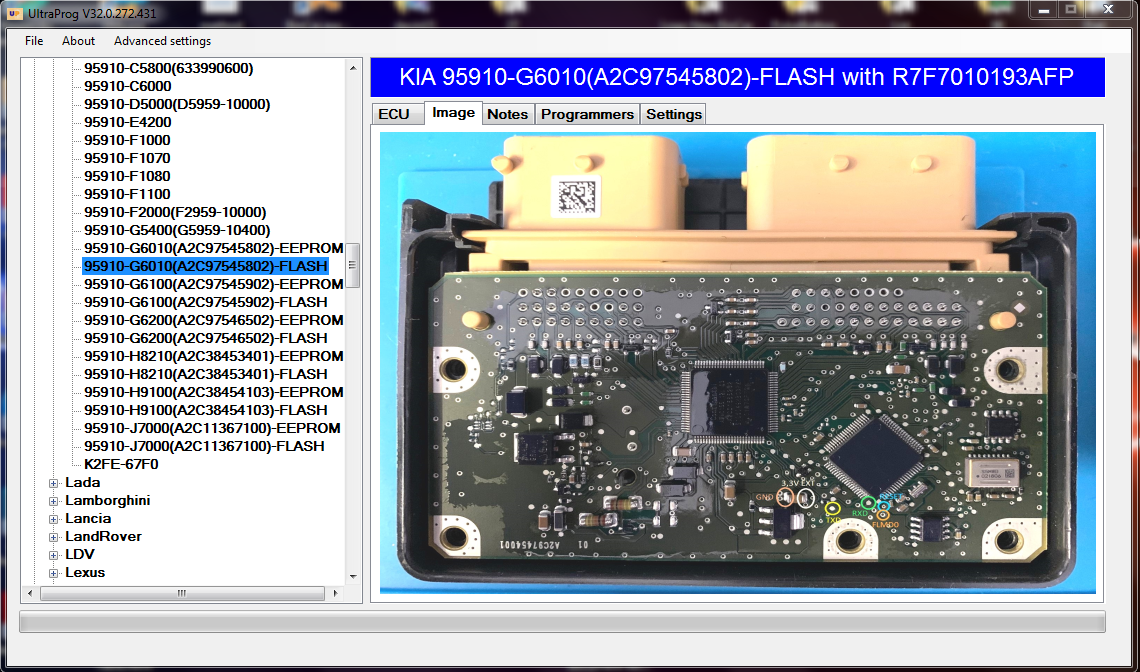The width and height of the screenshot is (1140, 672).
Task: Click the blue KIA 95910-G6010 title banner
Action: [737, 77]
